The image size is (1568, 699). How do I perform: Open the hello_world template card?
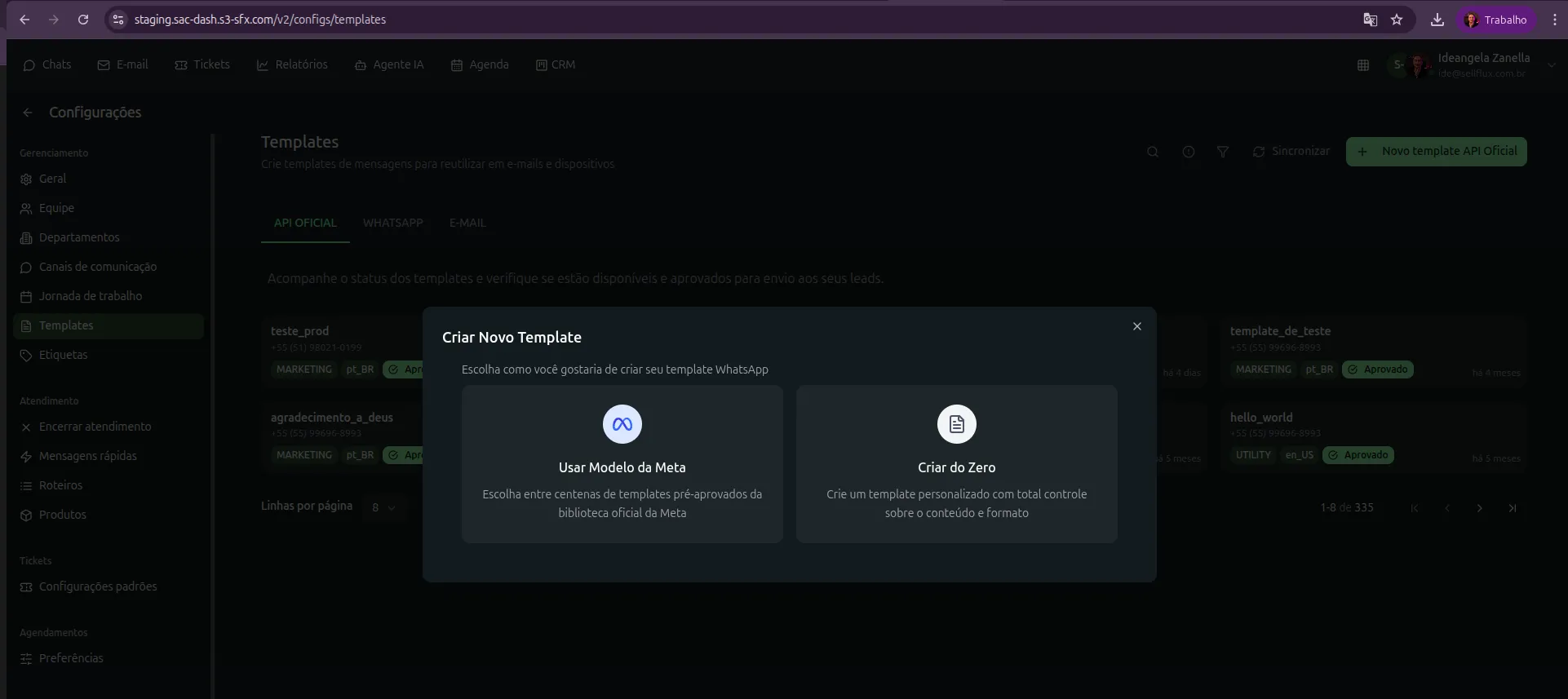[1375, 437]
